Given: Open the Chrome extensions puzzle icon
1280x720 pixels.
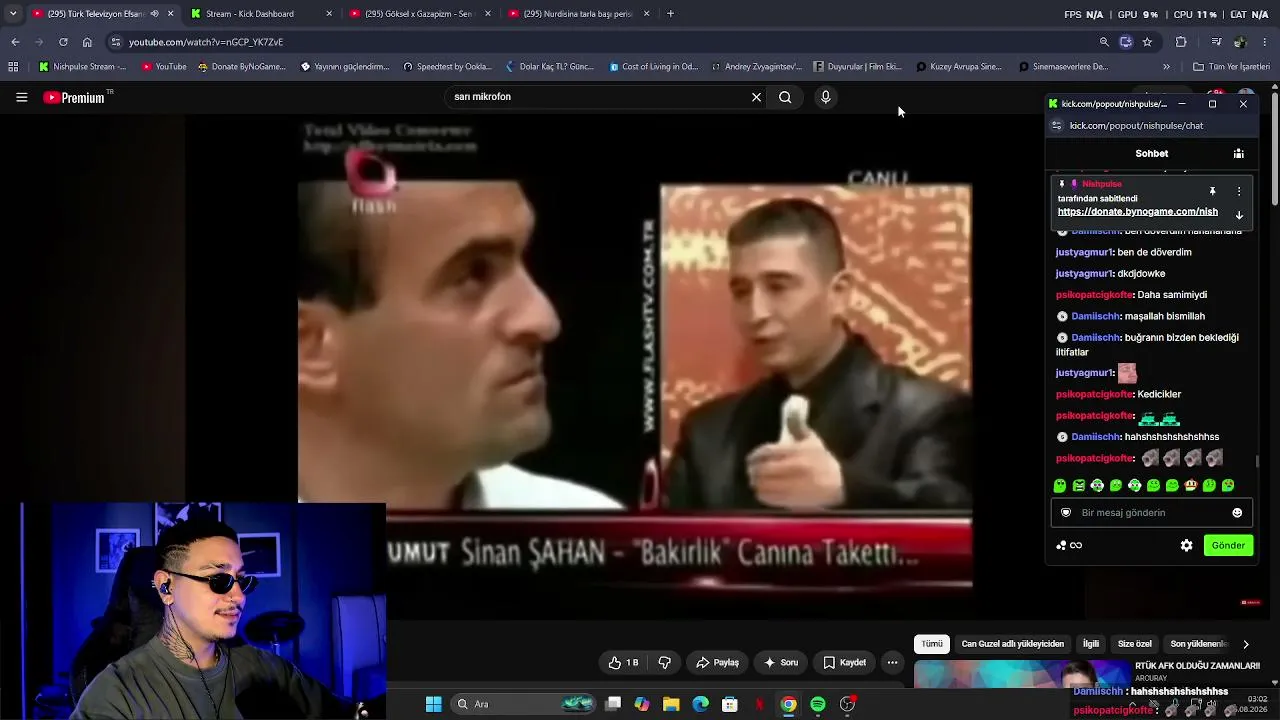Looking at the screenshot, I should 1181,42.
